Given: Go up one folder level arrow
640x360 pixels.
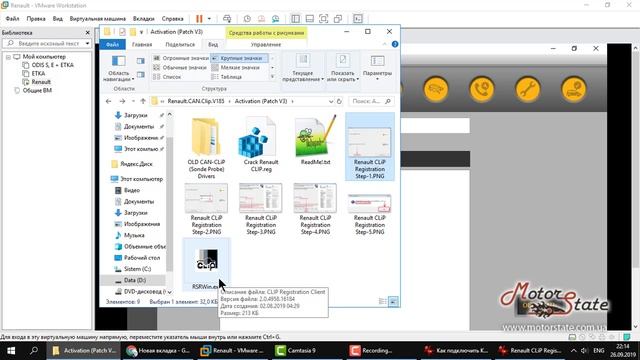Looking at the screenshot, I should [143, 101].
